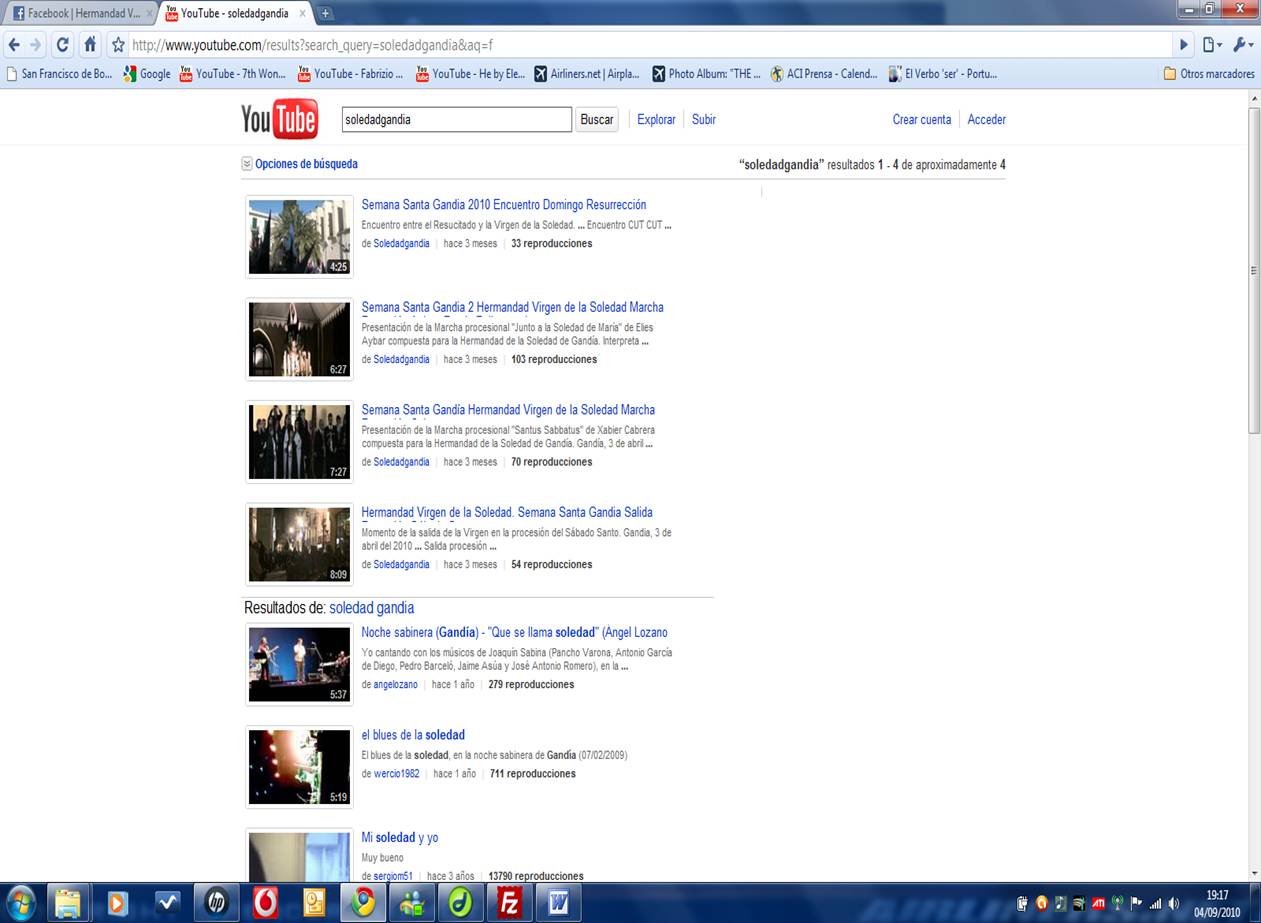Click into the YouTube search box
The image size is (1261, 923).
pos(456,119)
